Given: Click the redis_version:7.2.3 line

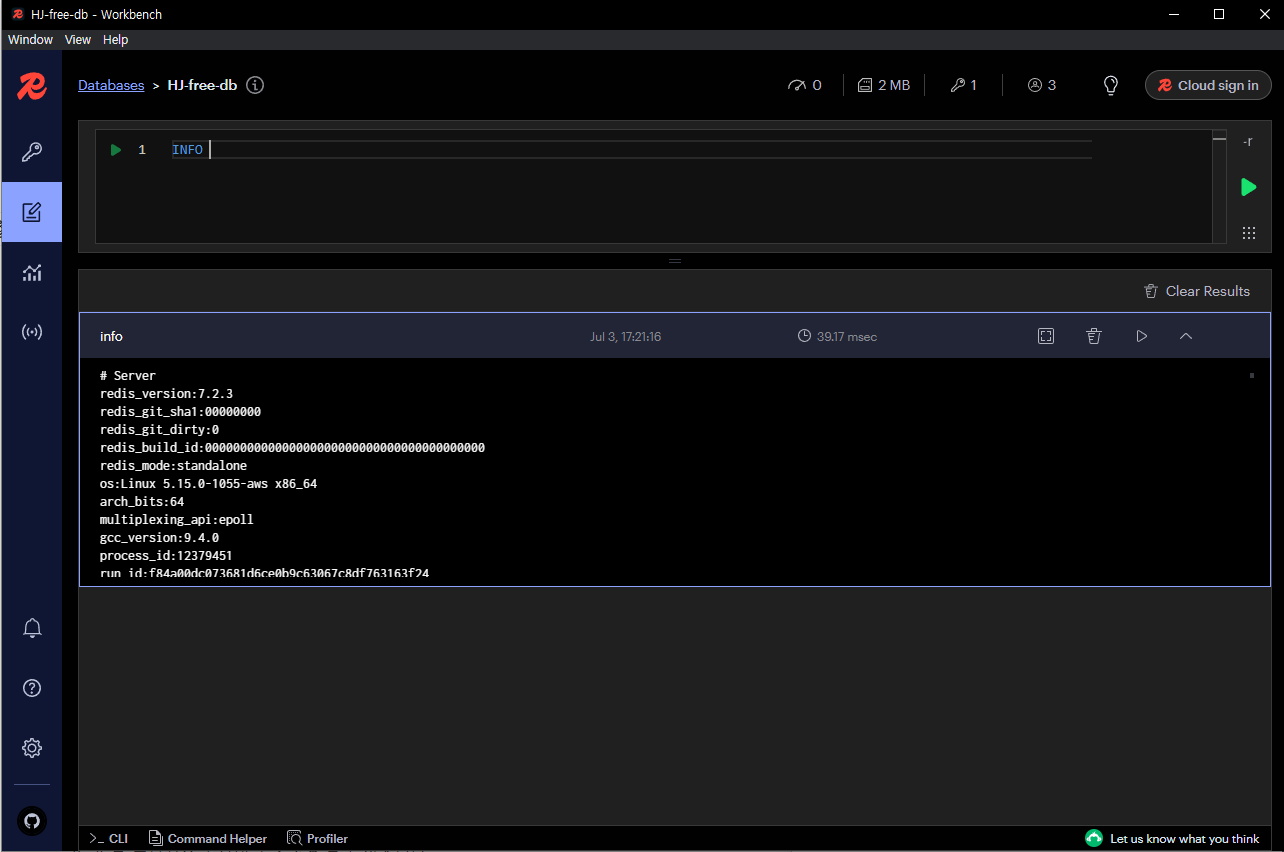Looking at the screenshot, I should 166,393.
